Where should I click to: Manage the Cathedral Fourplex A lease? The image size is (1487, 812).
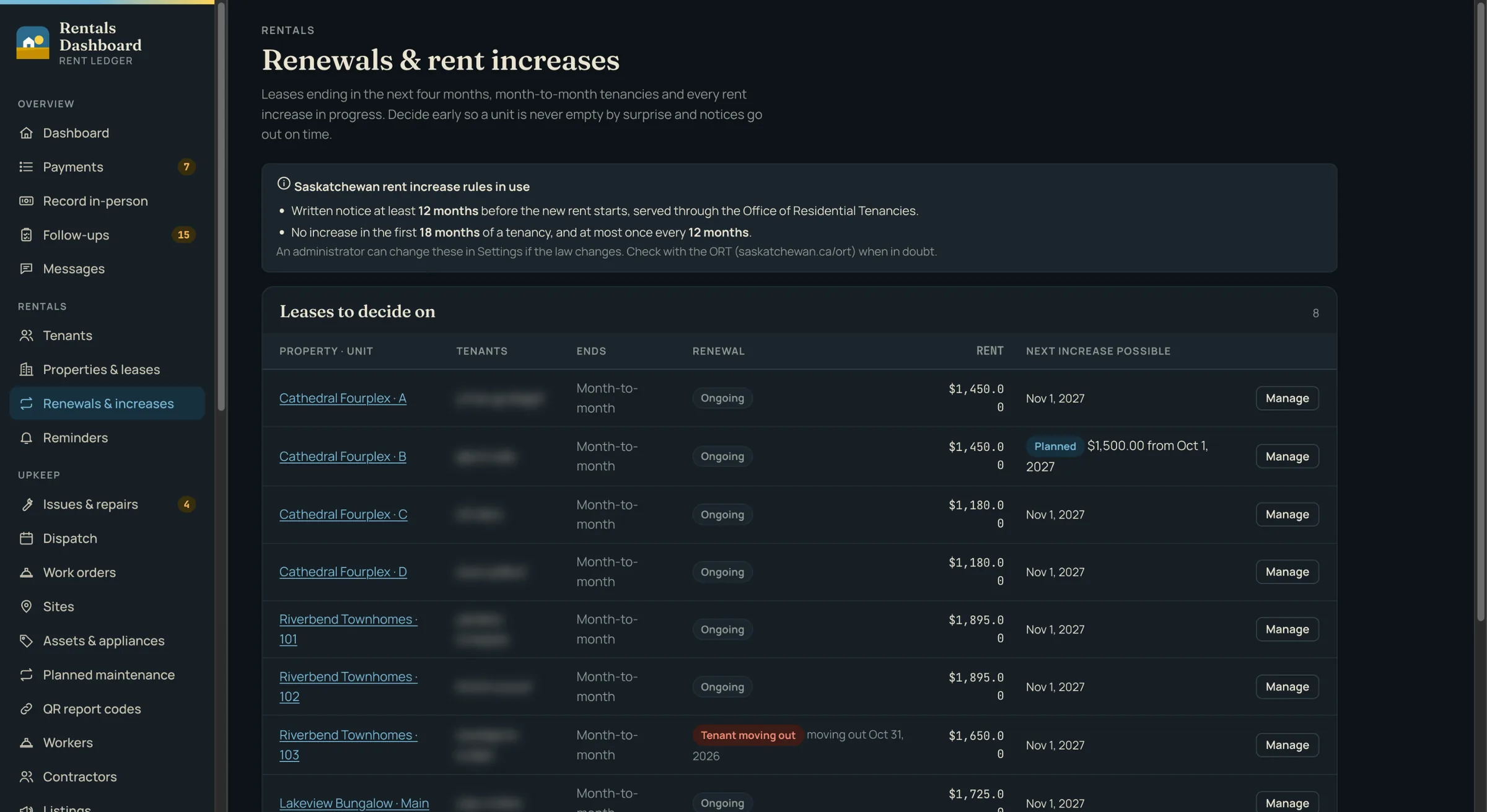click(1287, 398)
